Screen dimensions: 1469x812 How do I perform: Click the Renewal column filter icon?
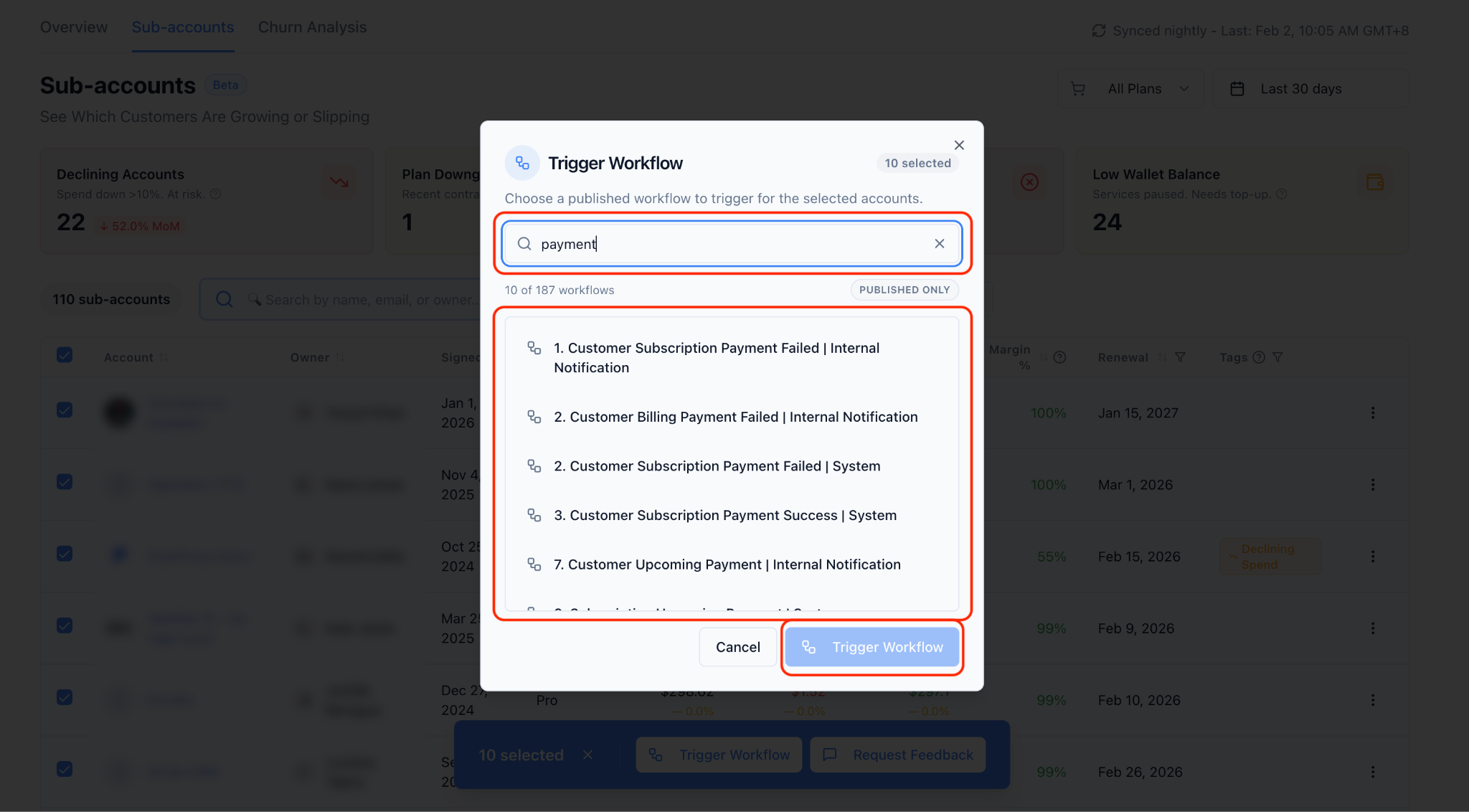1181,357
